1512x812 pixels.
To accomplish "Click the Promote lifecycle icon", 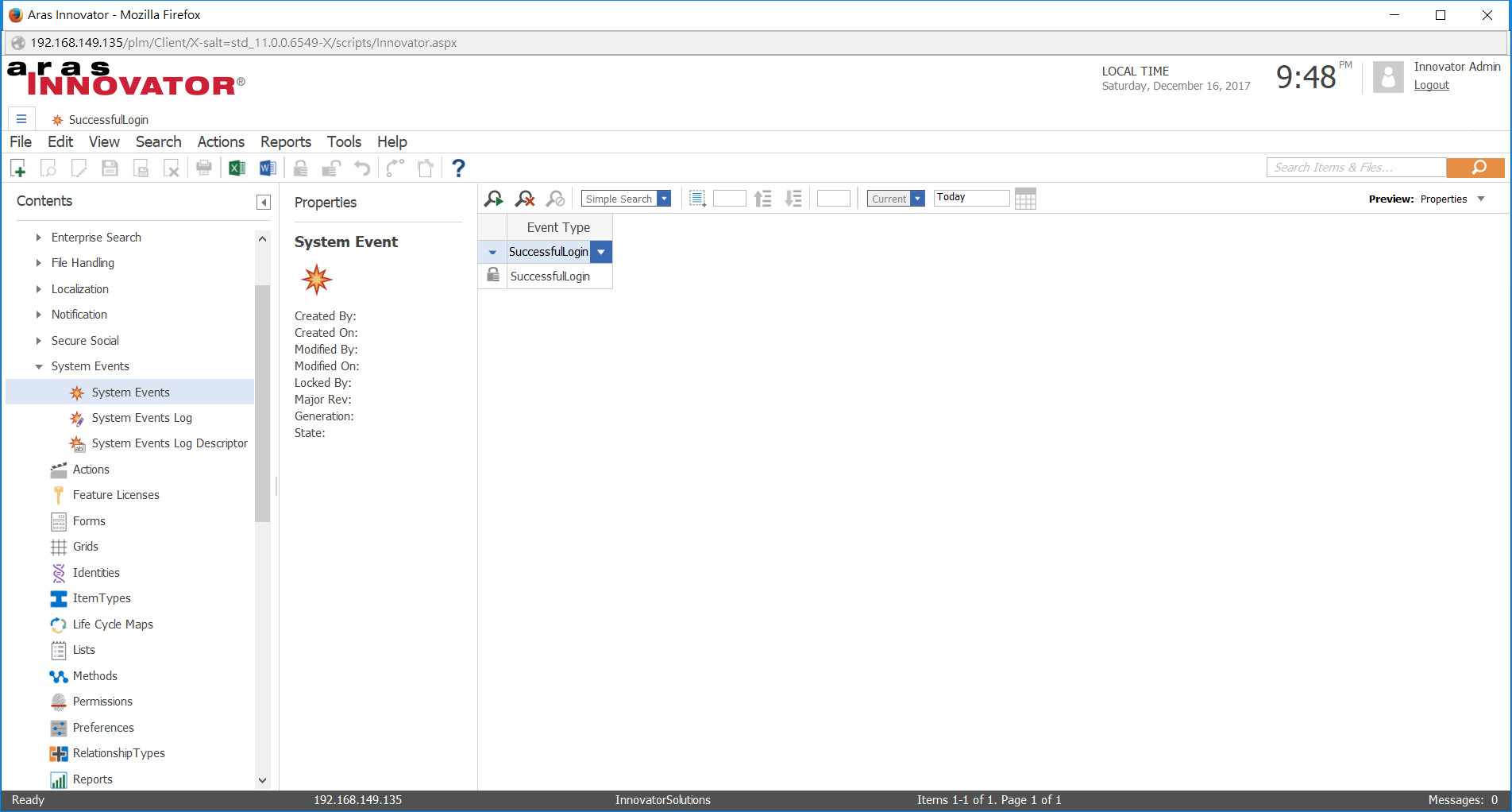I will pos(395,168).
